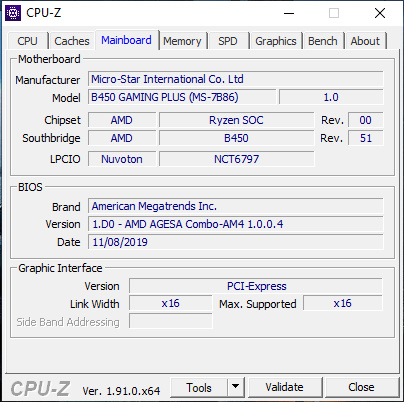Click the Chipset vendor AMD field
Screen dimensions: 404x402
pos(122,120)
